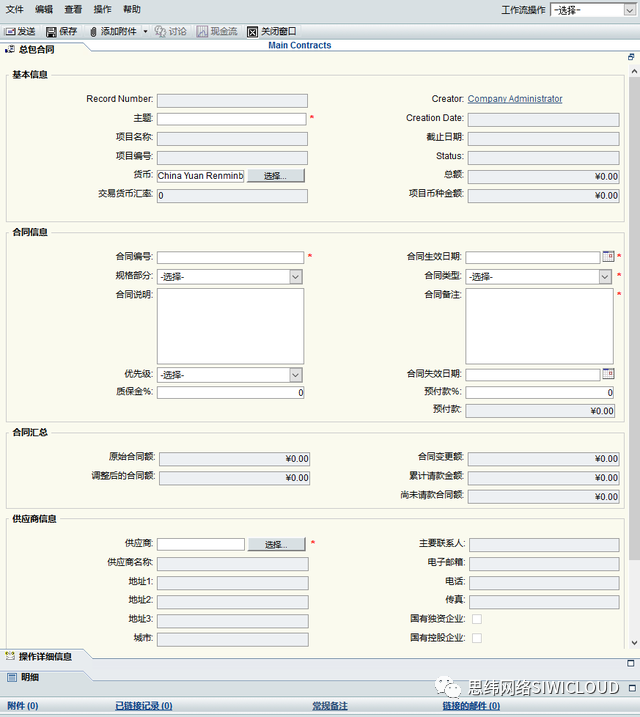Open the calendar icon for 合同生效日期
This screenshot has height=717, width=640.
click(x=608, y=257)
